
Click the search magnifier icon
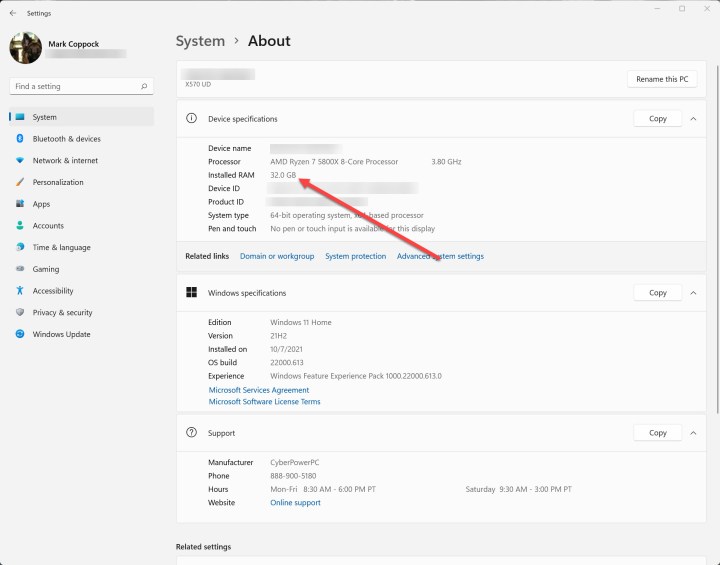(x=144, y=86)
